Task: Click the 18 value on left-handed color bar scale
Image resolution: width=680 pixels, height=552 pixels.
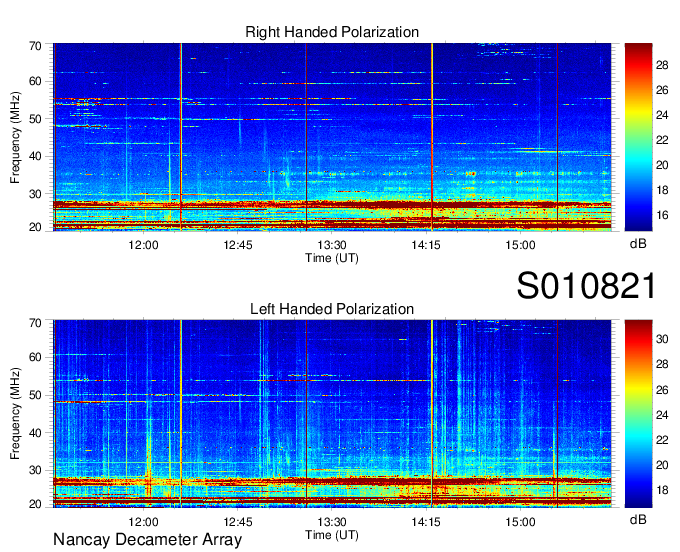Action: (662, 490)
